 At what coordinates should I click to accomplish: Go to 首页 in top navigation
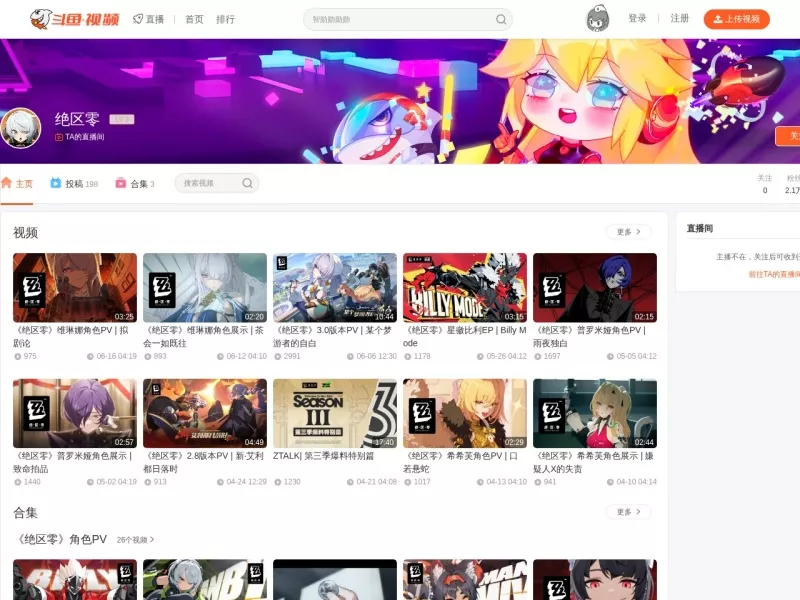194,19
